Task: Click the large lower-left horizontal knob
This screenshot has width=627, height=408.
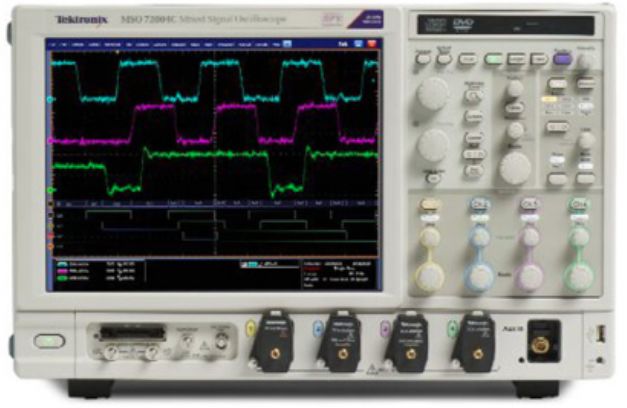Action: coord(433,145)
